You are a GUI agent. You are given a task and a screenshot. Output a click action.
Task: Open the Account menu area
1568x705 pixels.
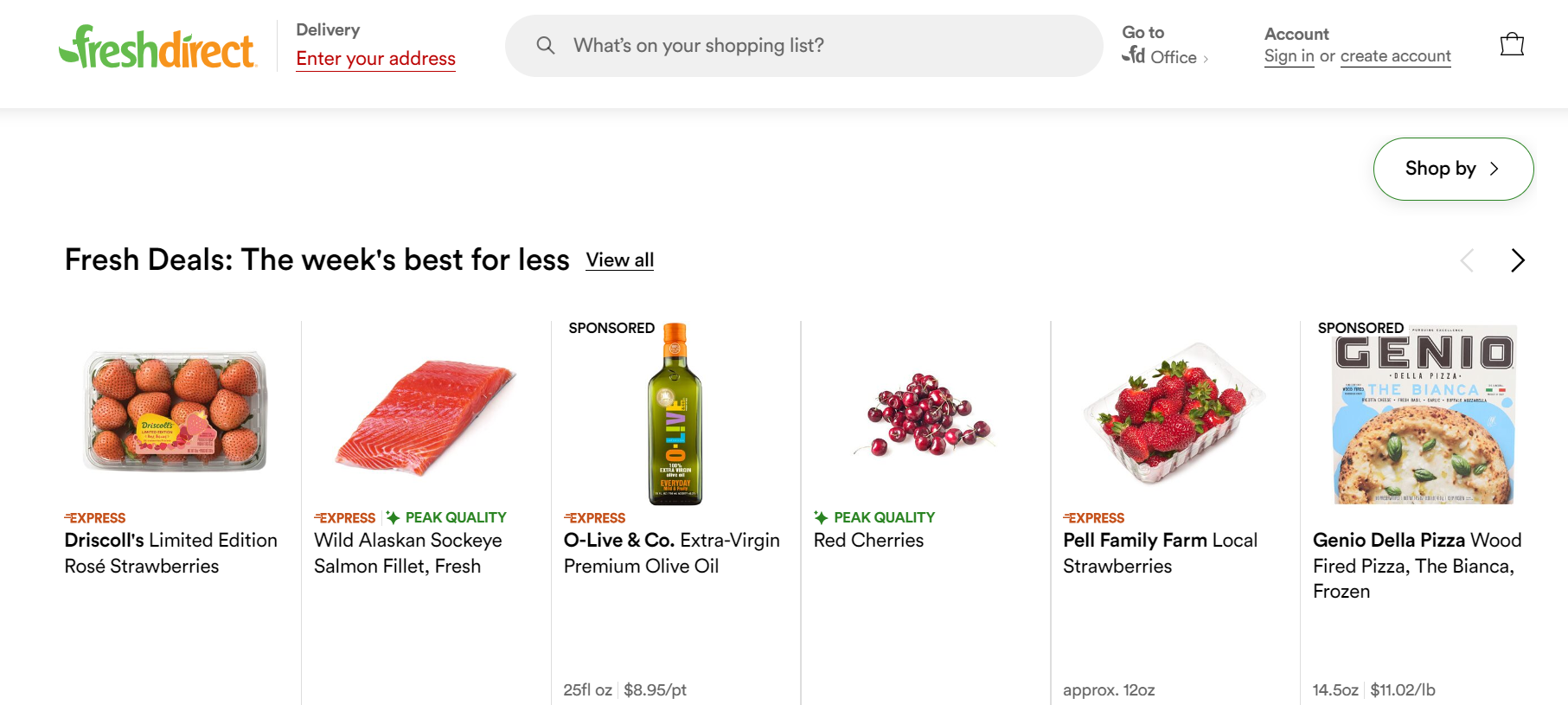click(x=1296, y=34)
